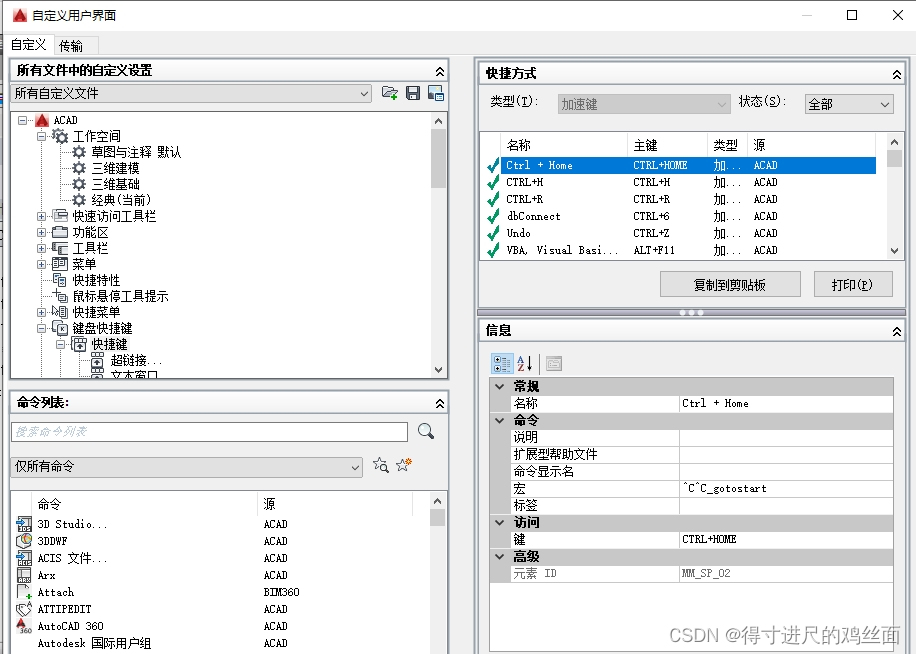
Task: Click the 快速访问工具栏 tree icon
Action: [60, 216]
